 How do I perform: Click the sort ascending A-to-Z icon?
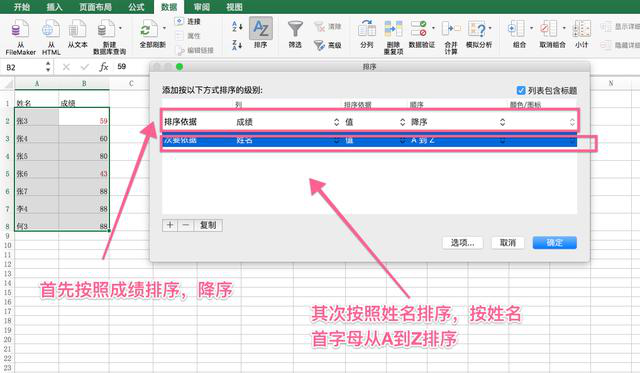(237, 27)
